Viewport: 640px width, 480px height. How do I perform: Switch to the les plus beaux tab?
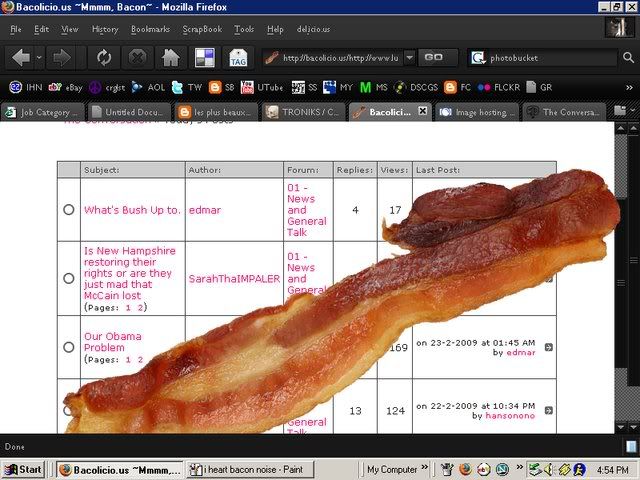point(216,112)
